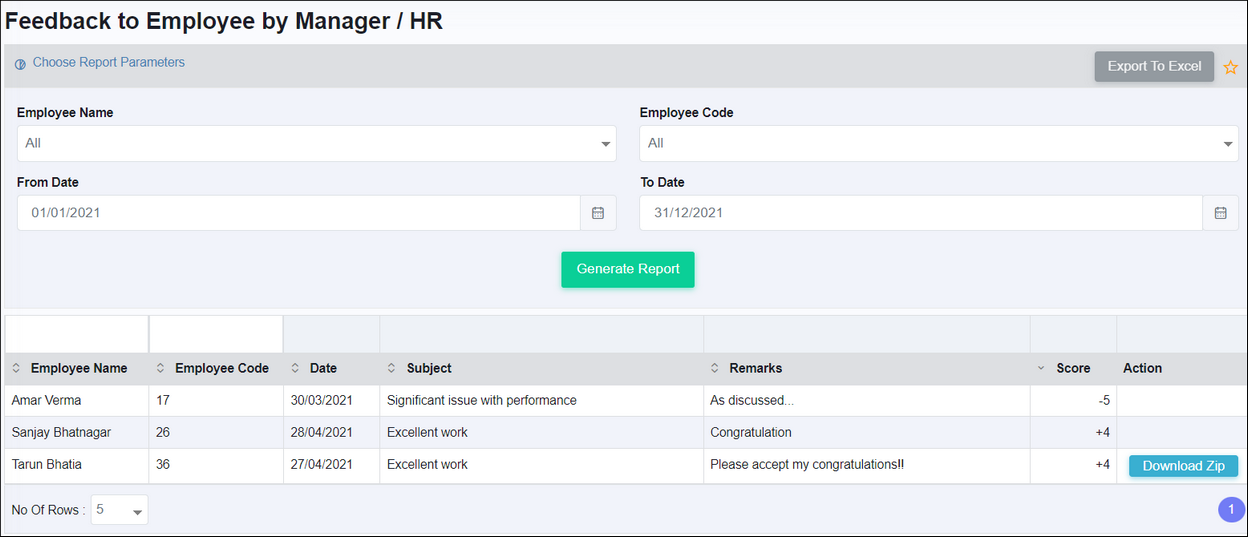Sort by the Subject column arrows
Screen dimensions: 1248x537
tap(392, 369)
